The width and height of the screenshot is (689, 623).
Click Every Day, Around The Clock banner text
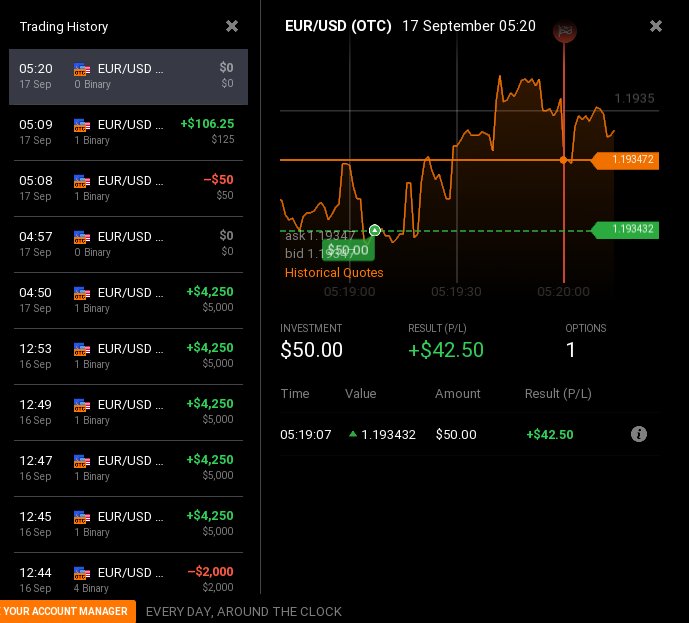coord(243,612)
